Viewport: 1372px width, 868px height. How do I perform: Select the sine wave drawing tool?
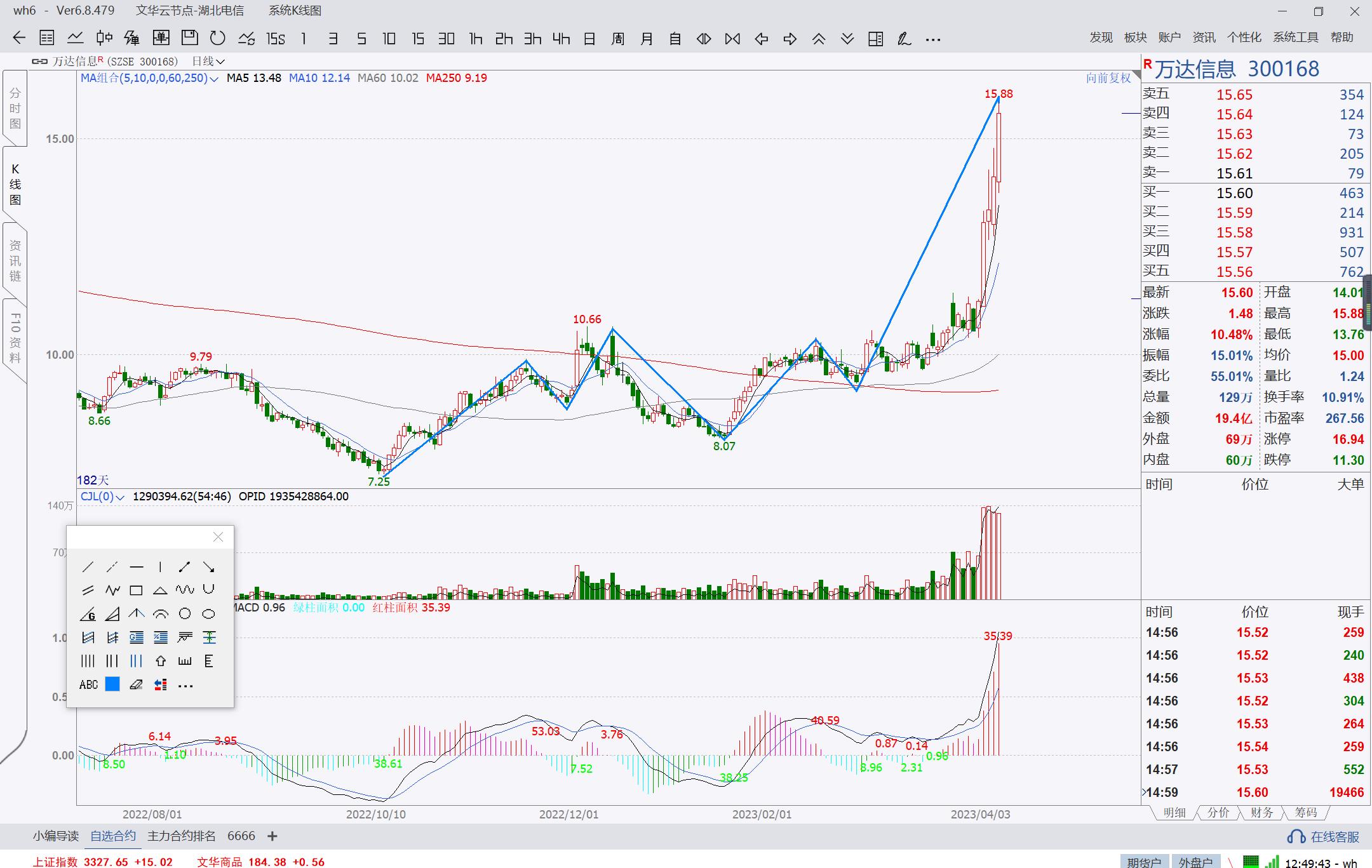coord(185,590)
